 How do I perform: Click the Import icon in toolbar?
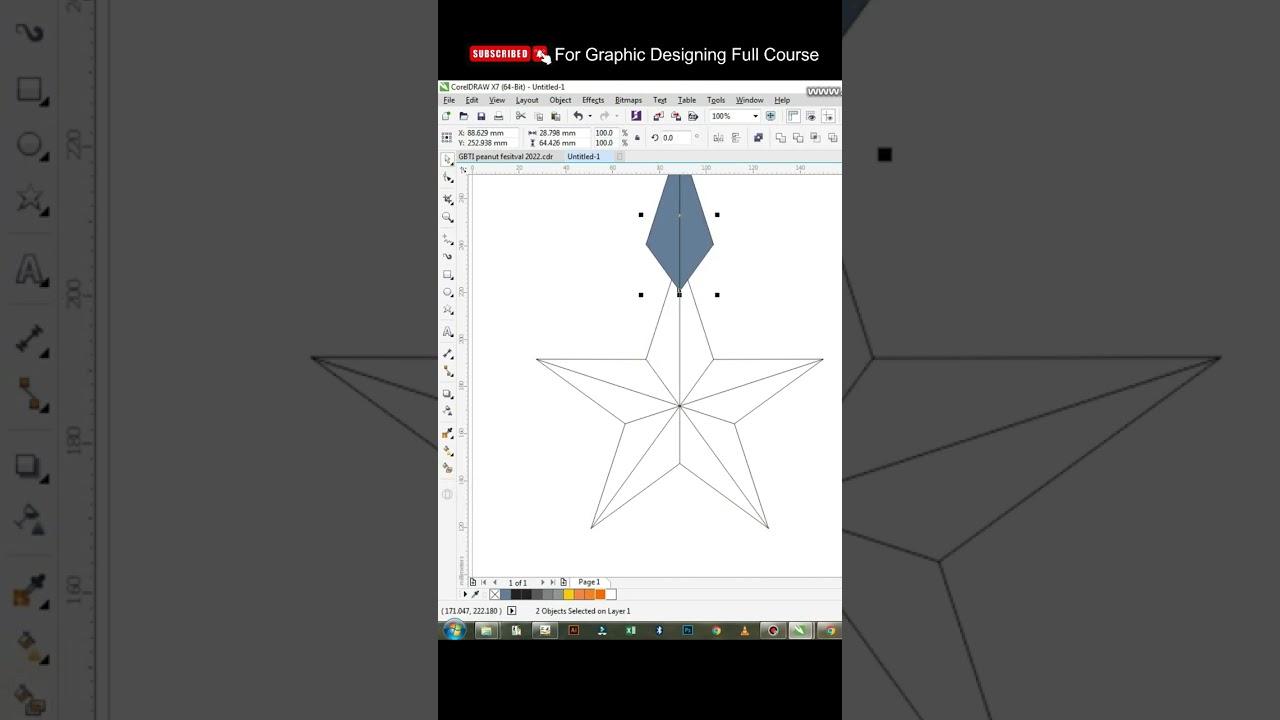(658, 116)
